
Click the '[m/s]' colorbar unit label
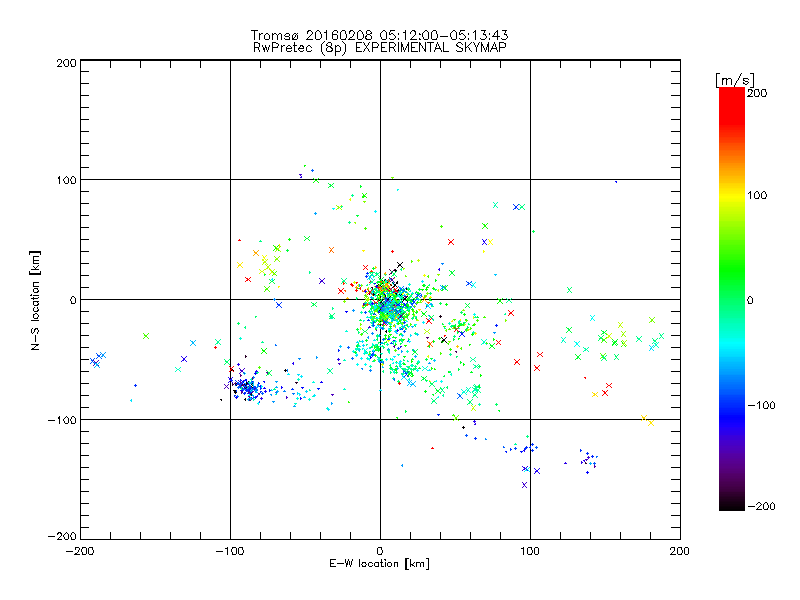[x=735, y=80]
